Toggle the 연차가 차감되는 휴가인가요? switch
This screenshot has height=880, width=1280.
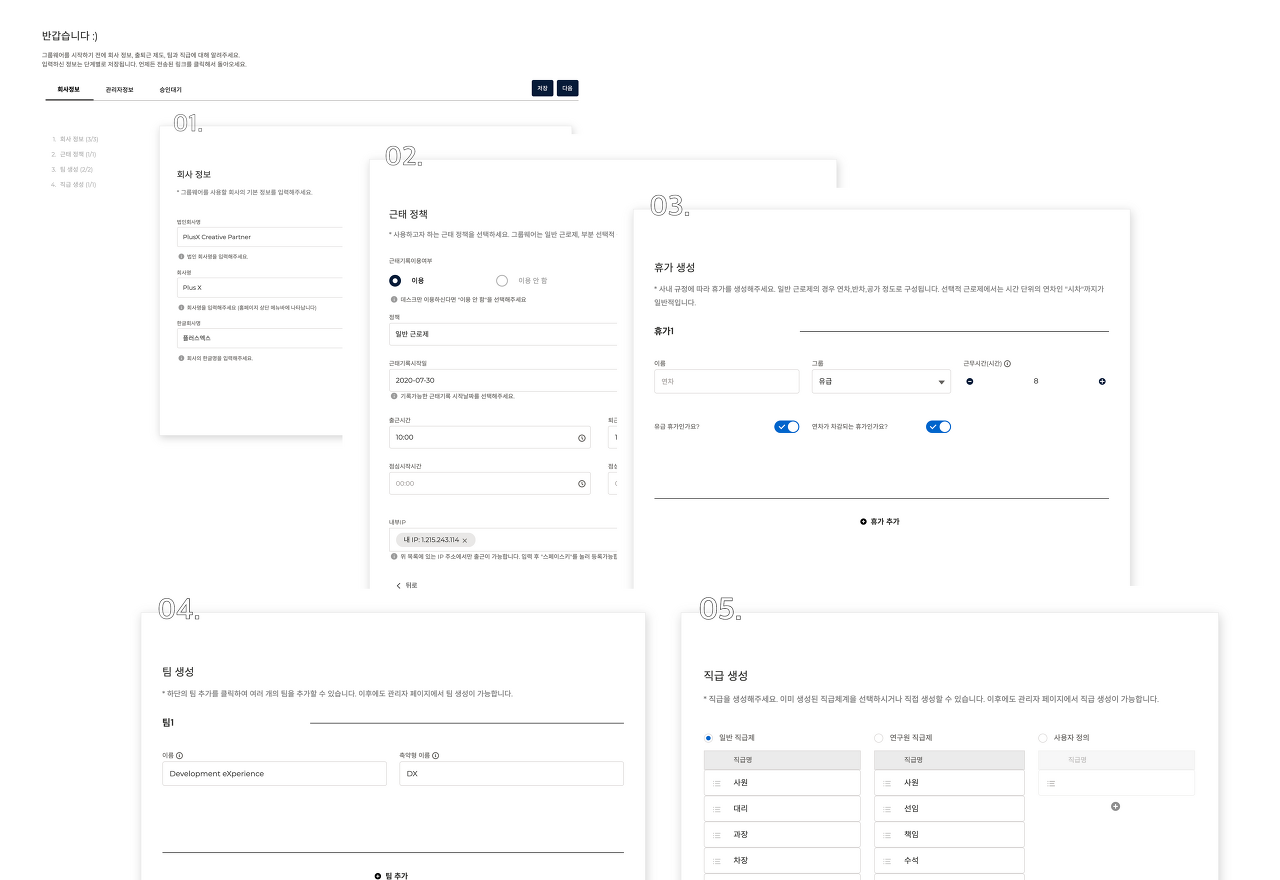tap(938, 427)
